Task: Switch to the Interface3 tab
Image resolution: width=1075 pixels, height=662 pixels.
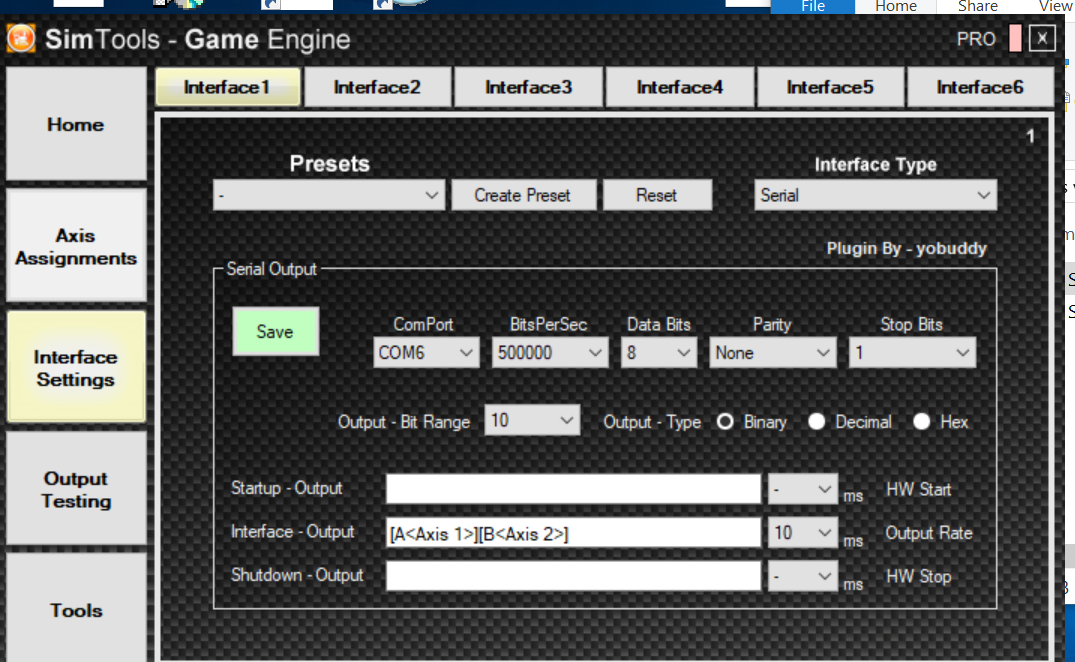Action: point(528,87)
